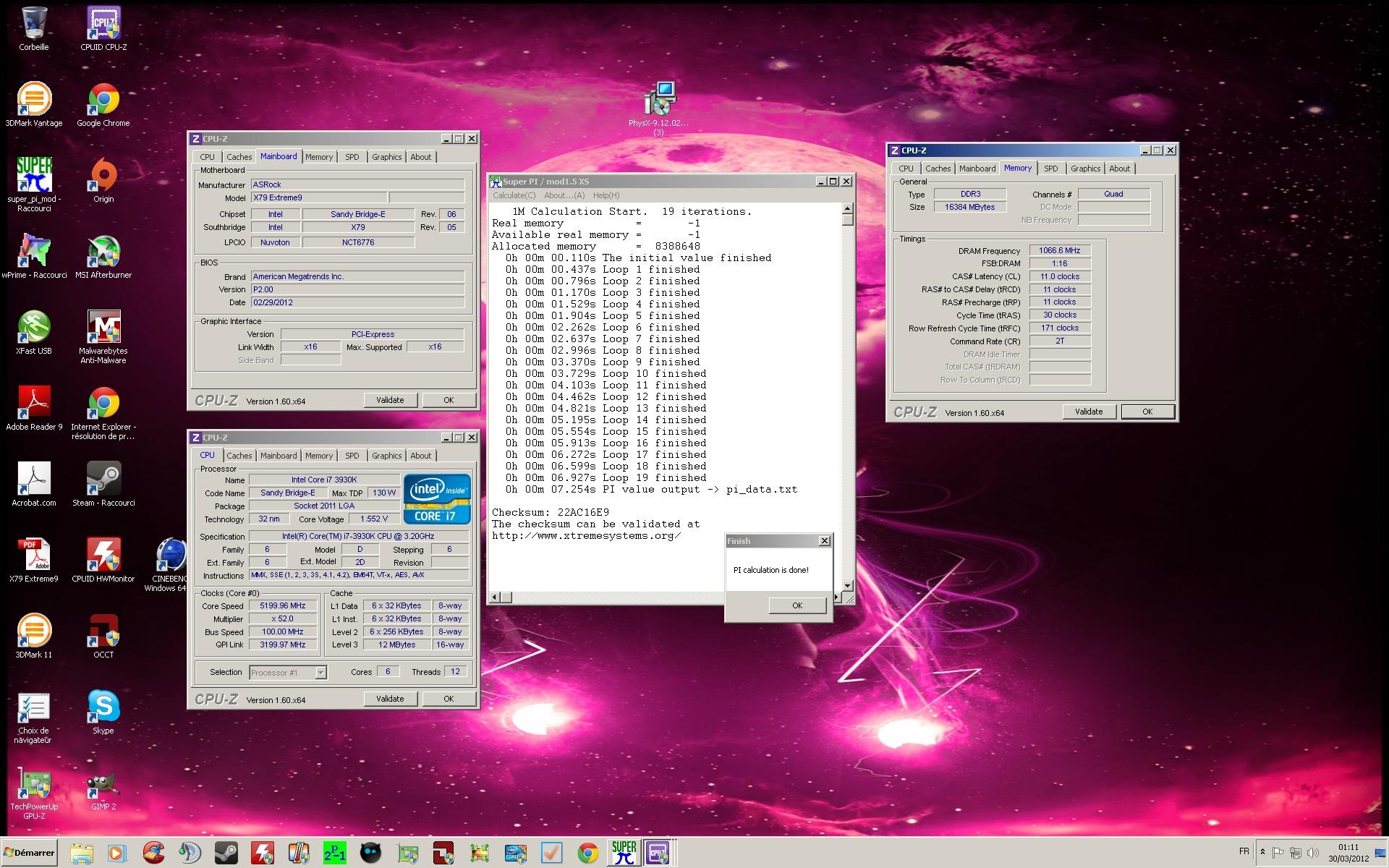Screen dimensions: 1389x868
Task: Launch the super_pi_mod shortcut on the desktop
Action: click(34, 184)
